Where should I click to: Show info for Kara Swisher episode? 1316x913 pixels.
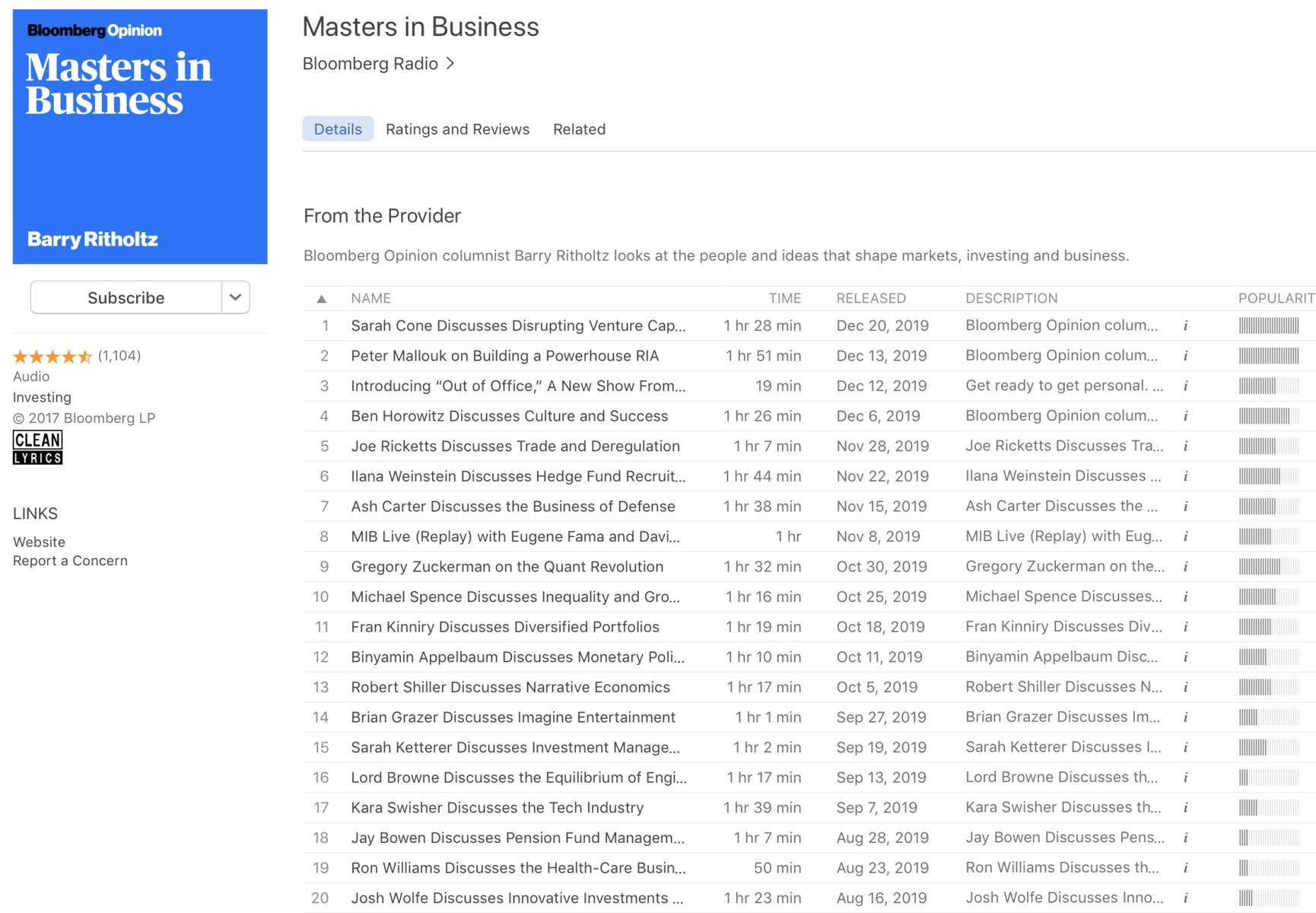[1185, 808]
